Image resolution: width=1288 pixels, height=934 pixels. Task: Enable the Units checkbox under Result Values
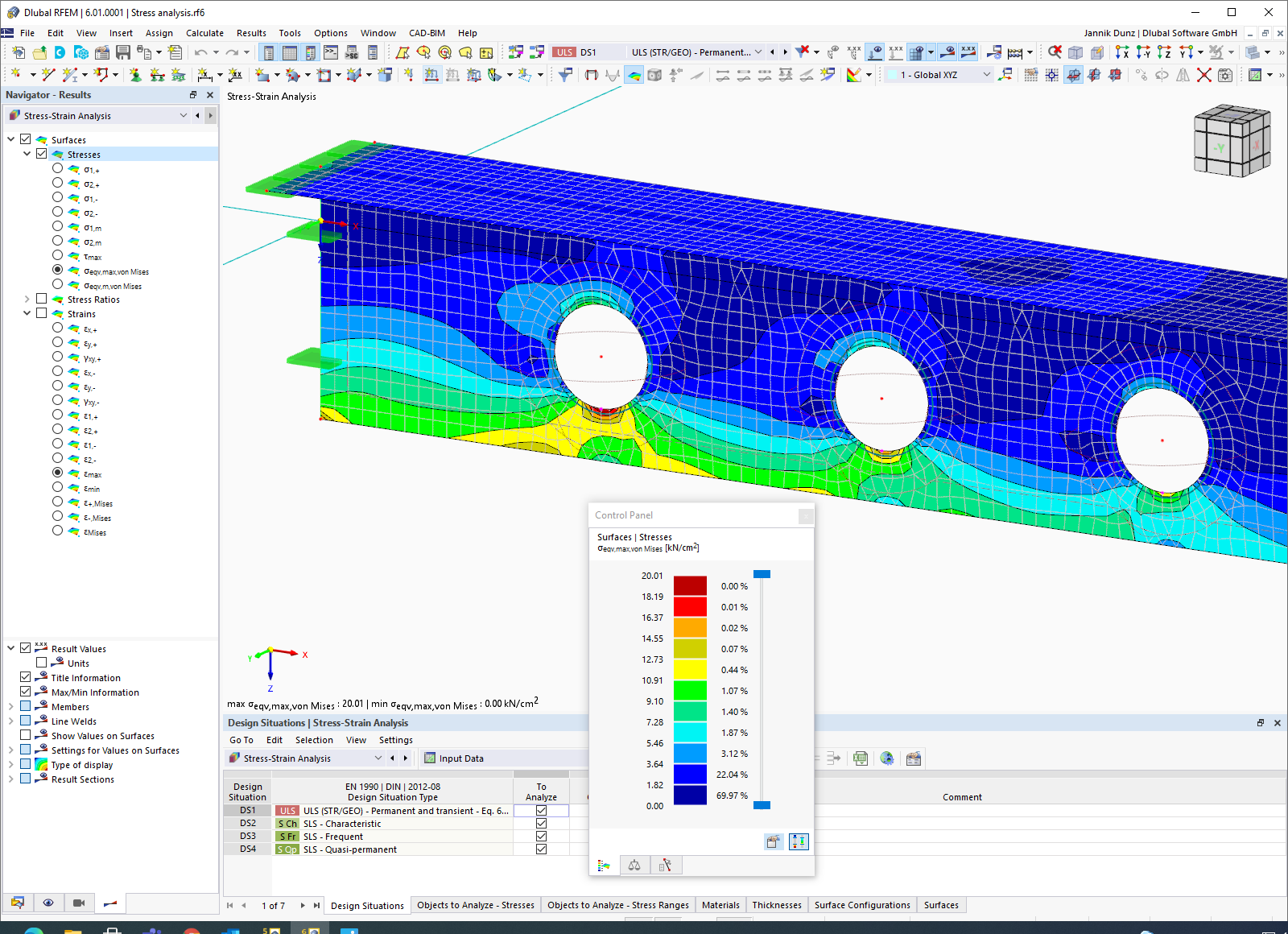pos(41,662)
